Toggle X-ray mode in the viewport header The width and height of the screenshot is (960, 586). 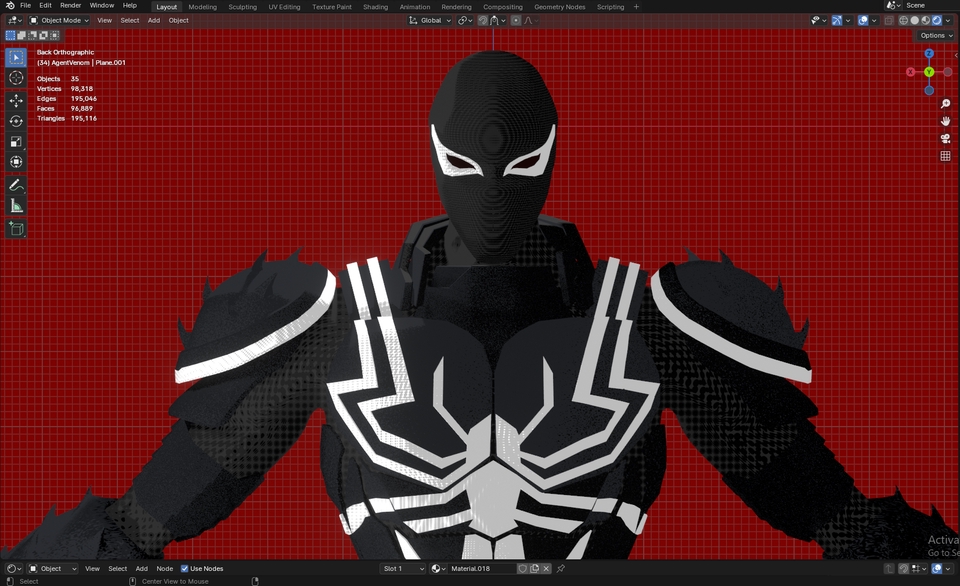click(x=889, y=20)
